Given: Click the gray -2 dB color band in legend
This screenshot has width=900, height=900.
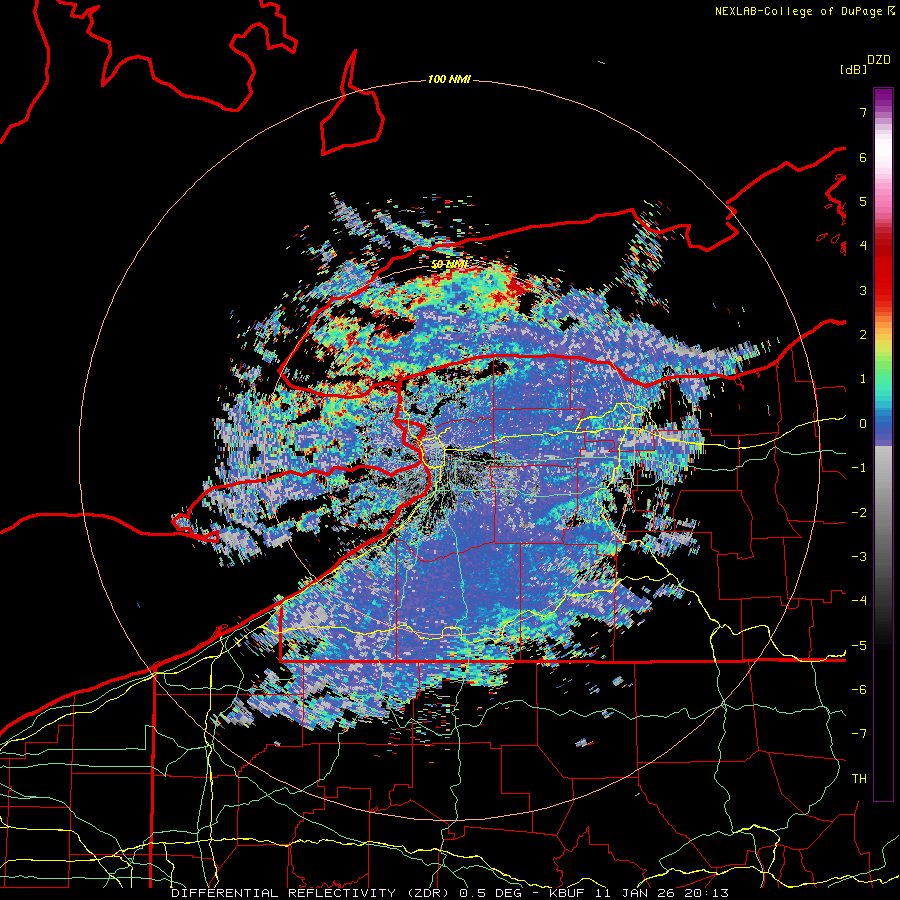Looking at the screenshot, I should (883, 513).
